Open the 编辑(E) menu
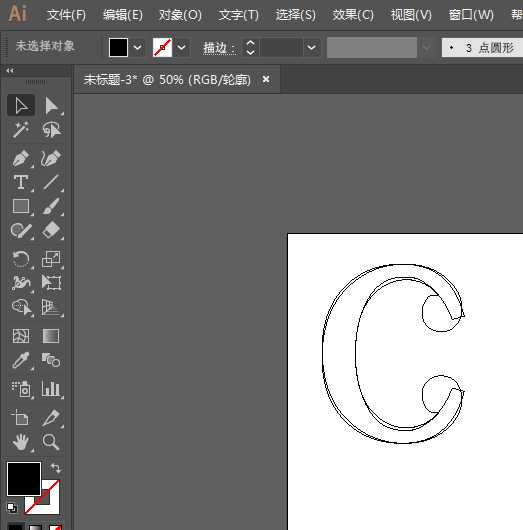The image size is (523, 530). (123, 15)
